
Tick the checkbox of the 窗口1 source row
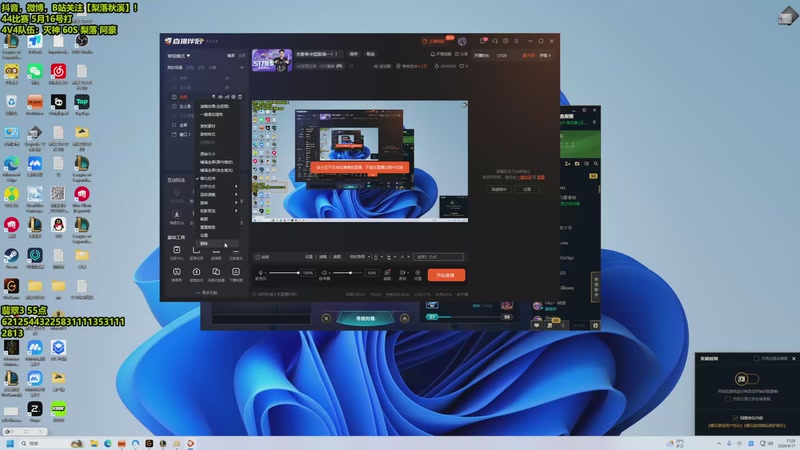coord(174,134)
